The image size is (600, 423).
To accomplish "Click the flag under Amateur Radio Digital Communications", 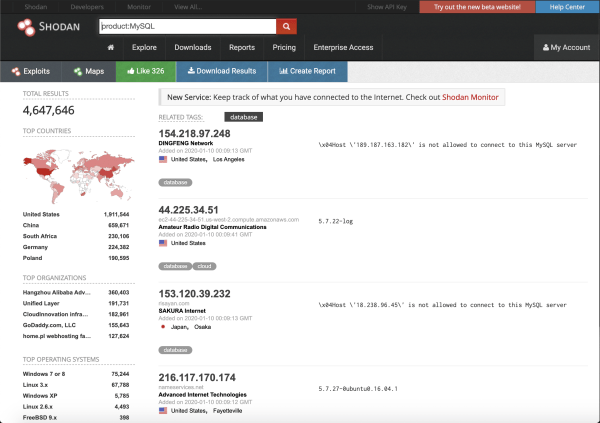I will tap(163, 243).
